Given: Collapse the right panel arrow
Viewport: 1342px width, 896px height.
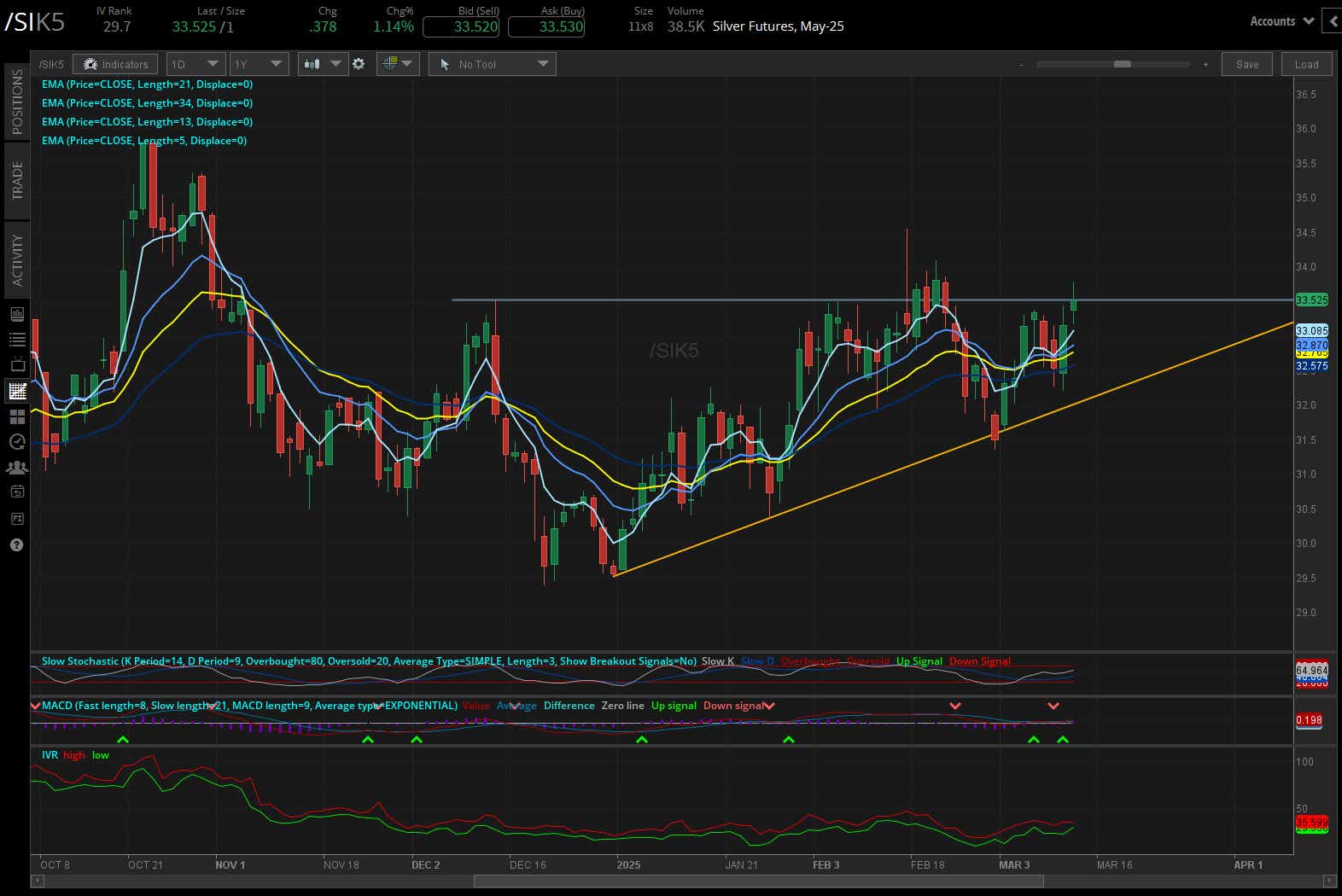Looking at the screenshot, I should pyautogui.click(x=1333, y=21).
